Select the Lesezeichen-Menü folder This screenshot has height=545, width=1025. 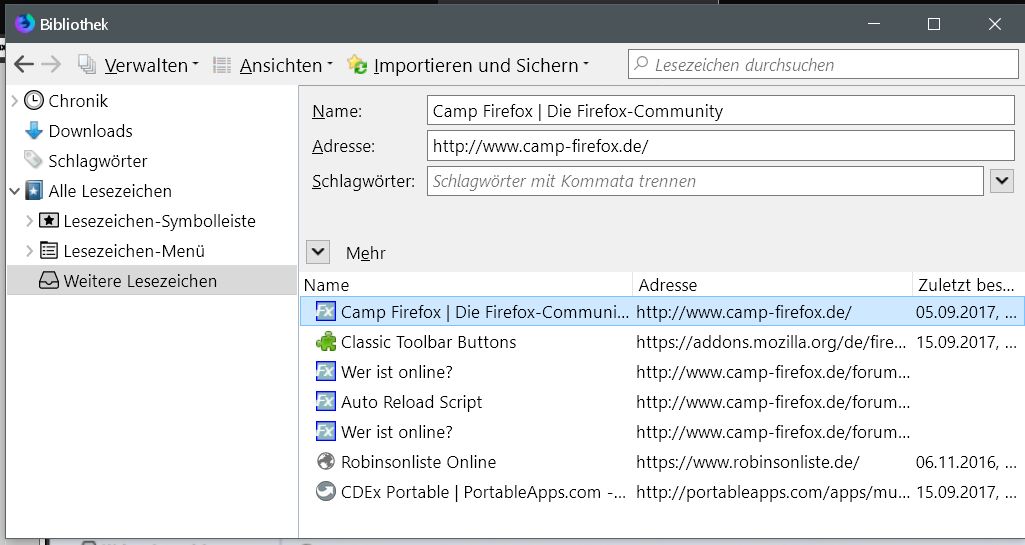[133, 251]
